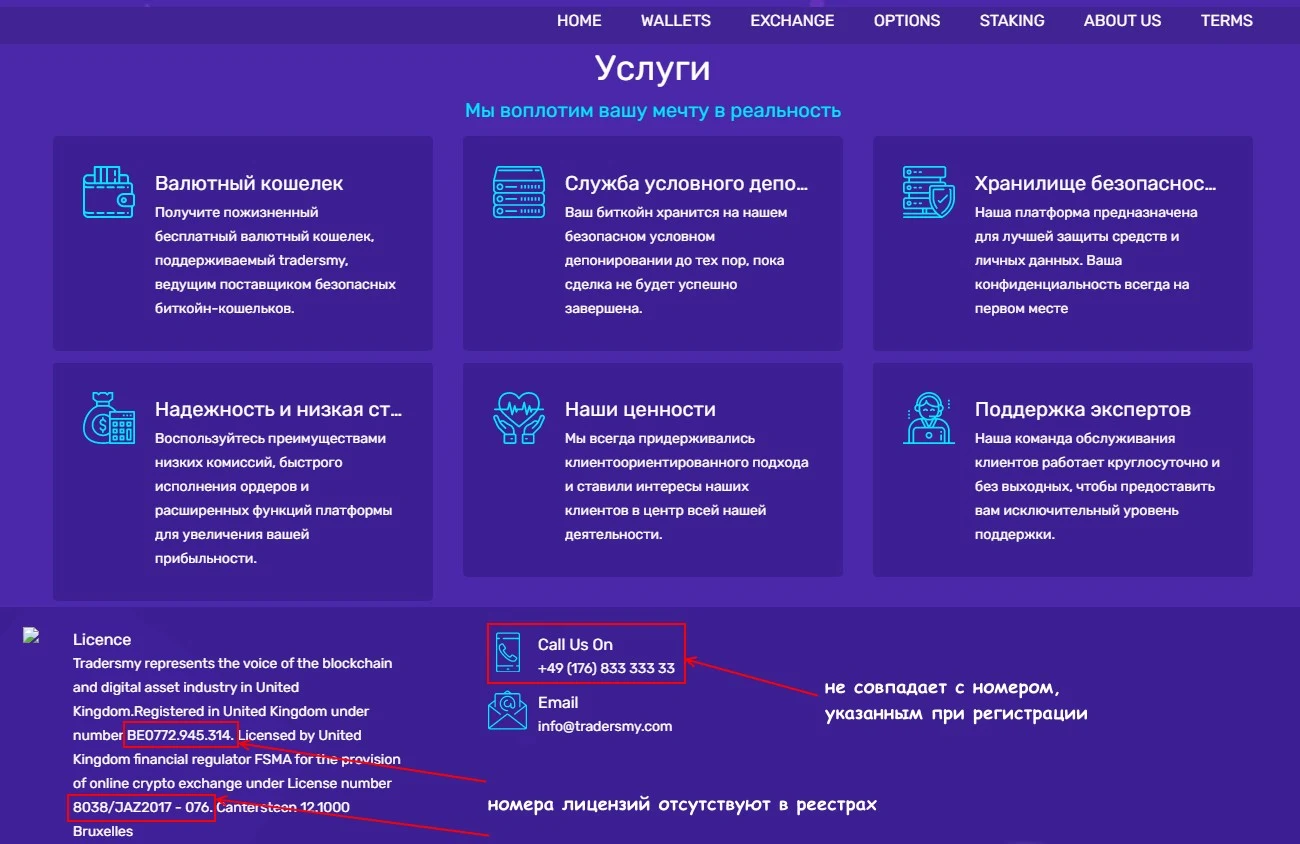Select the Валютный кошелек card heading
1300x844 pixels.
coord(249,183)
